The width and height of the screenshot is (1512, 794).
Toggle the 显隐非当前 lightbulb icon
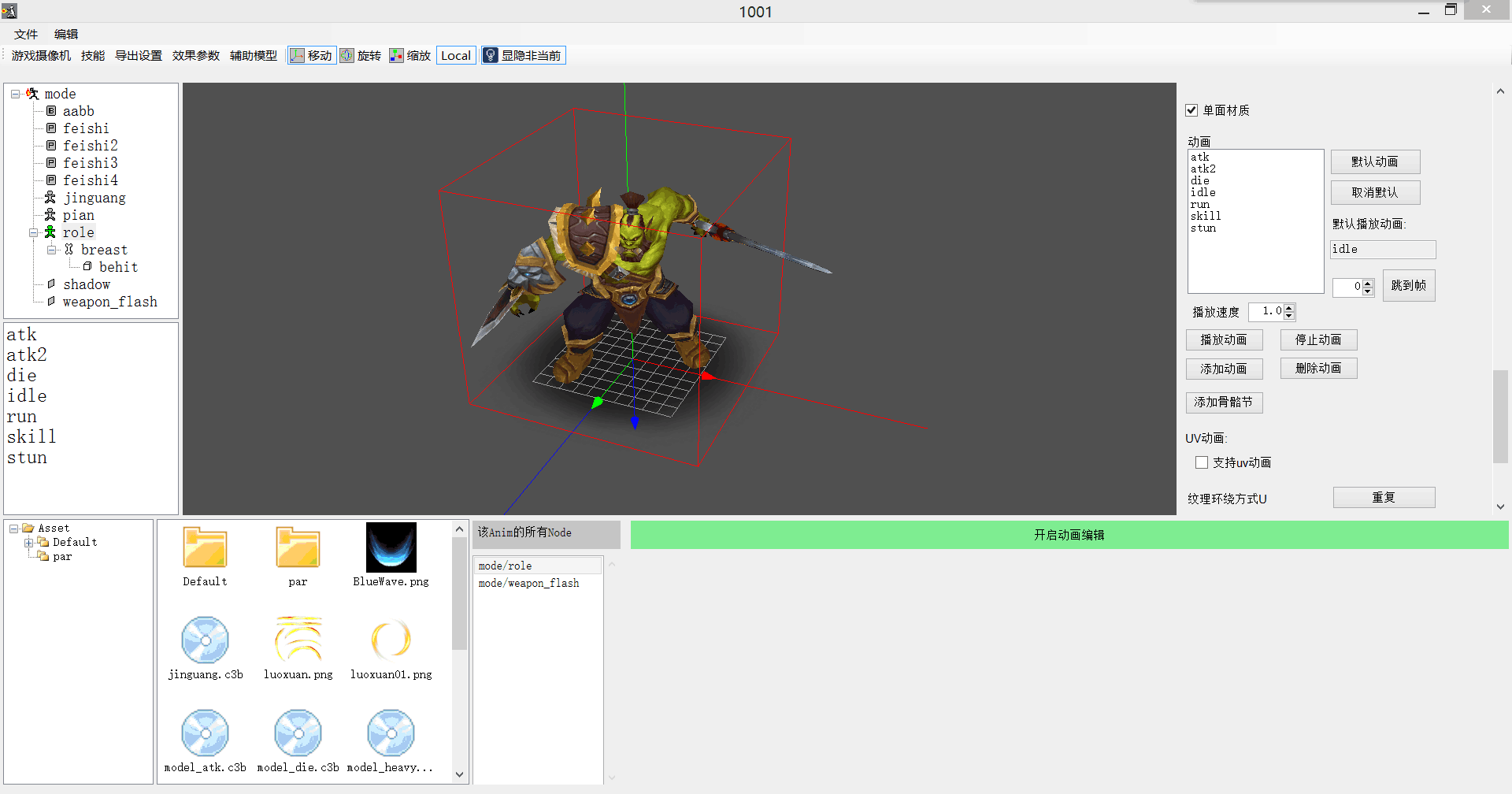pos(491,55)
